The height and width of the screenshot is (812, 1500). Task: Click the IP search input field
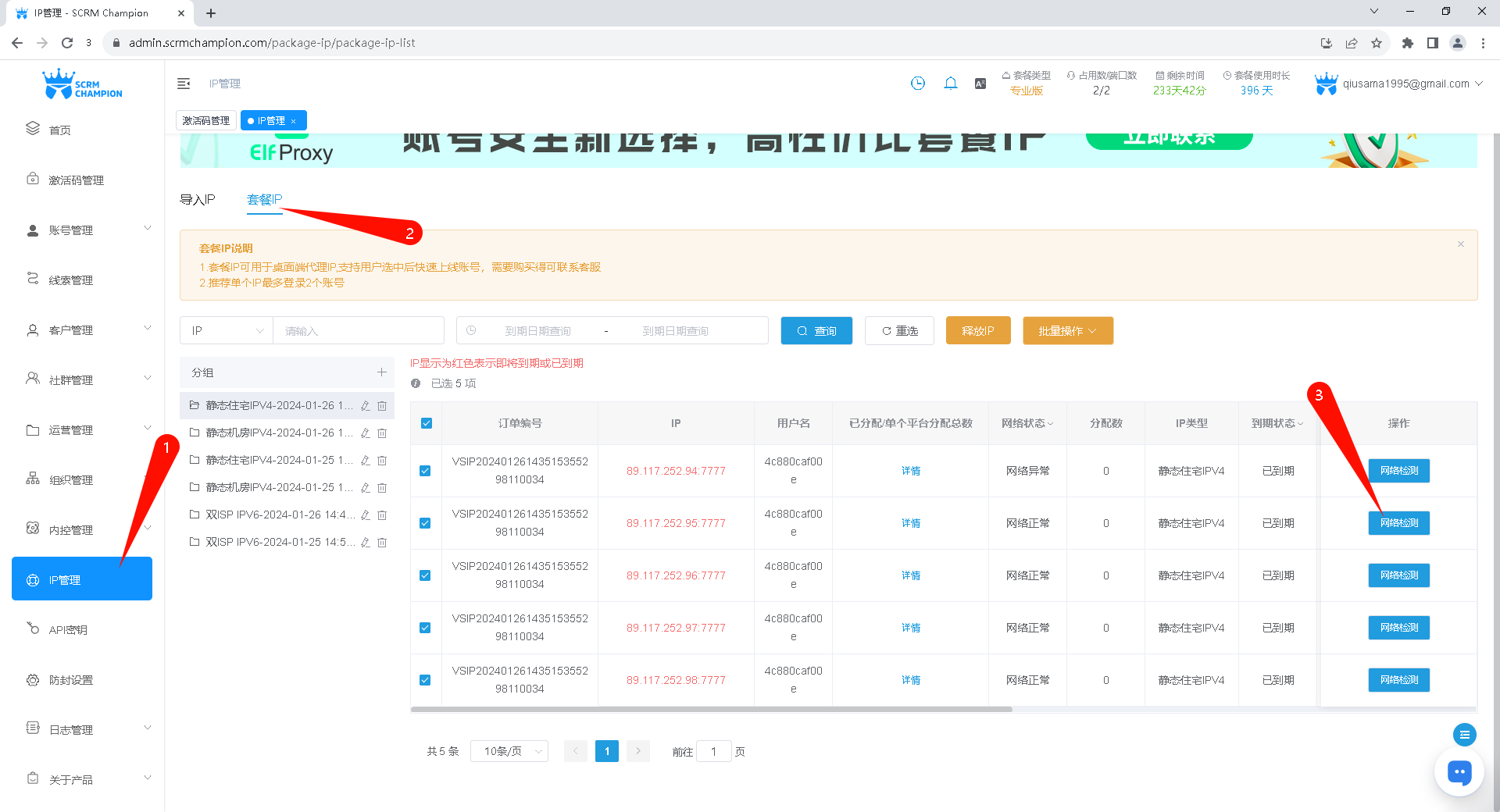pos(358,331)
